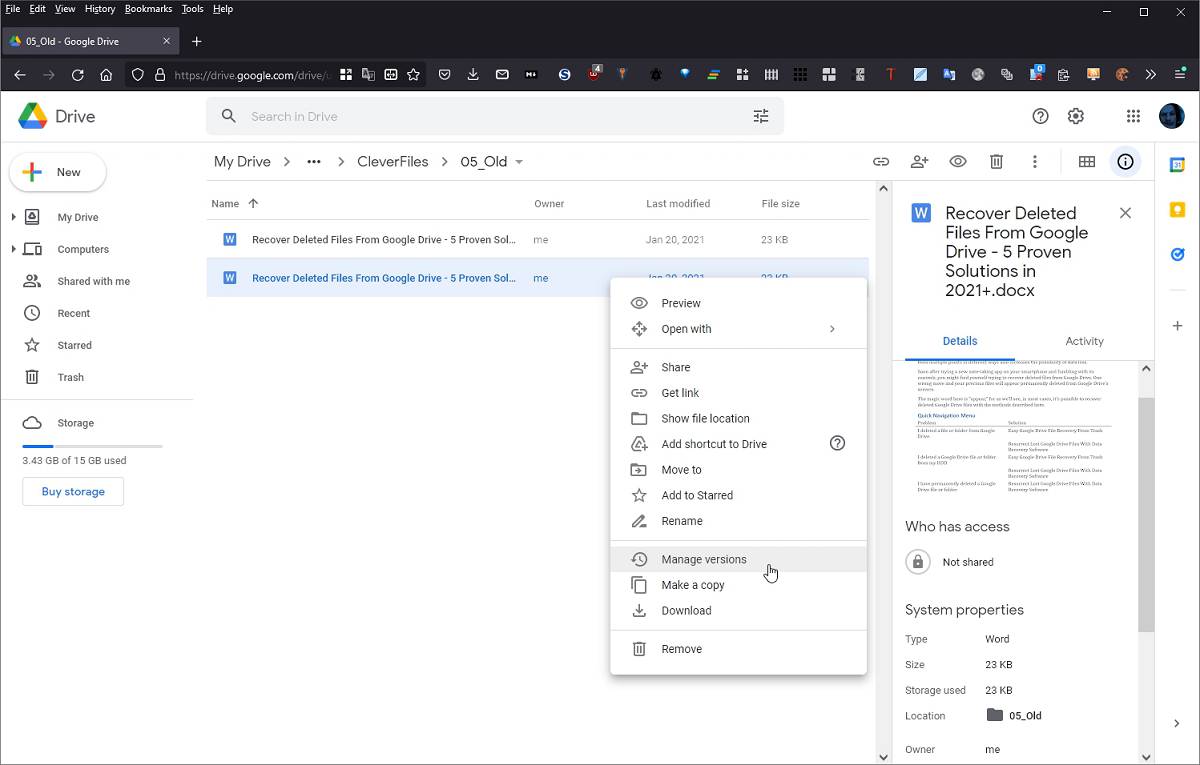Click the New button
The height and width of the screenshot is (765, 1200).
coord(58,172)
